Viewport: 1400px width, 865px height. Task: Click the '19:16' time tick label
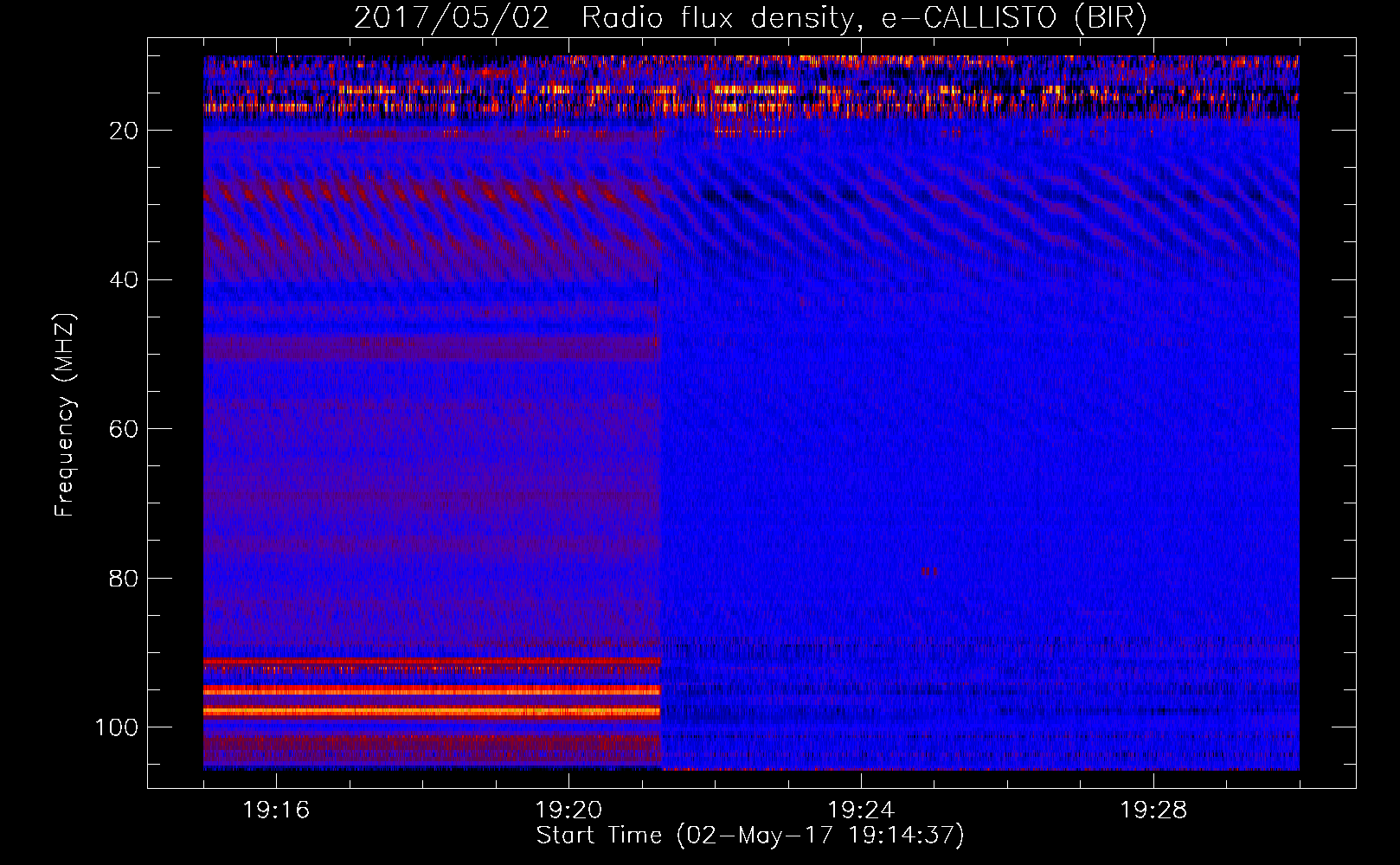point(276,811)
